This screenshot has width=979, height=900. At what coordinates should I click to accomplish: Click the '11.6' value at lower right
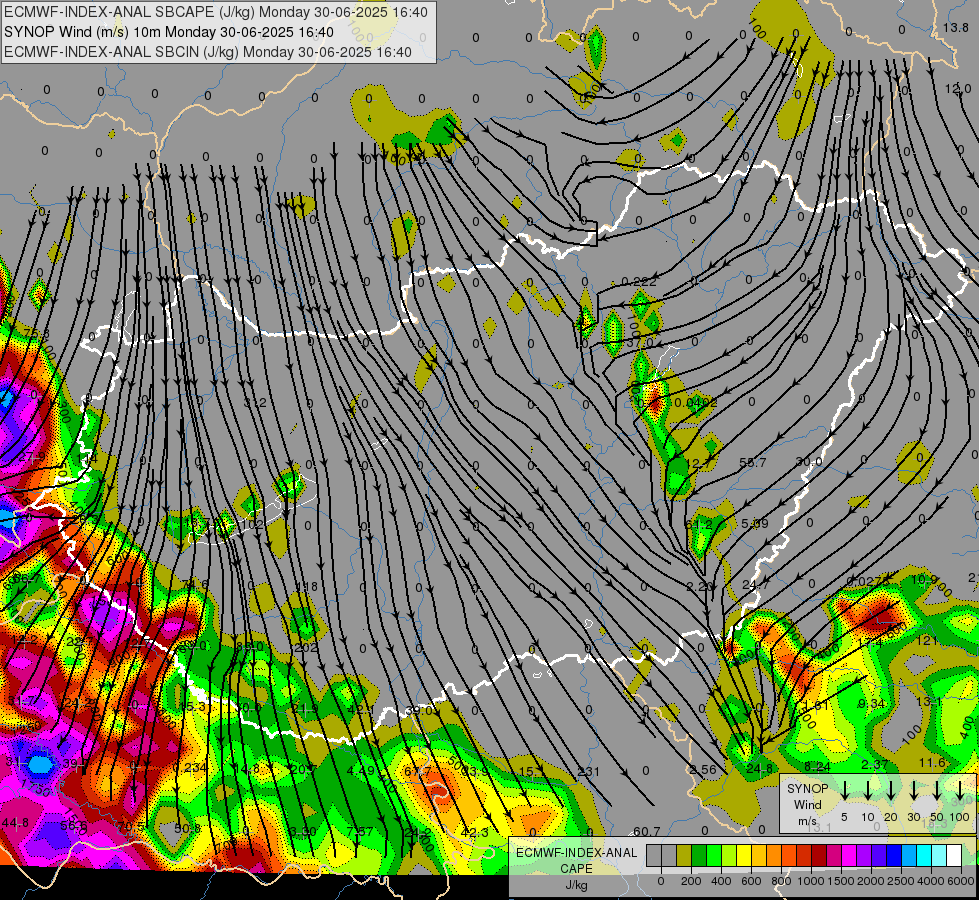click(x=932, y=763)
